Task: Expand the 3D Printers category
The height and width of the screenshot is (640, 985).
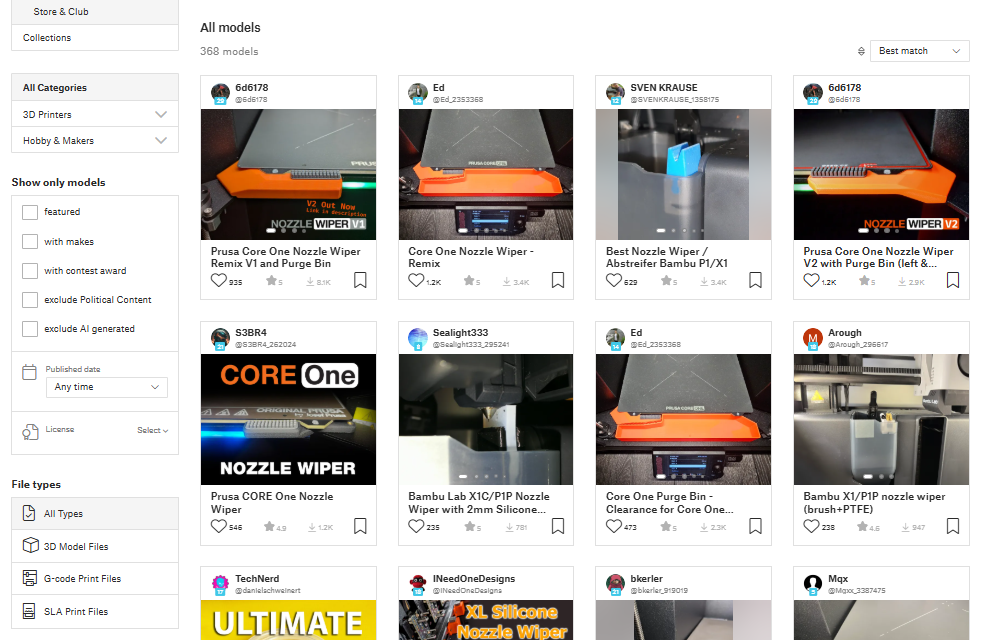Action: [95, 114]
